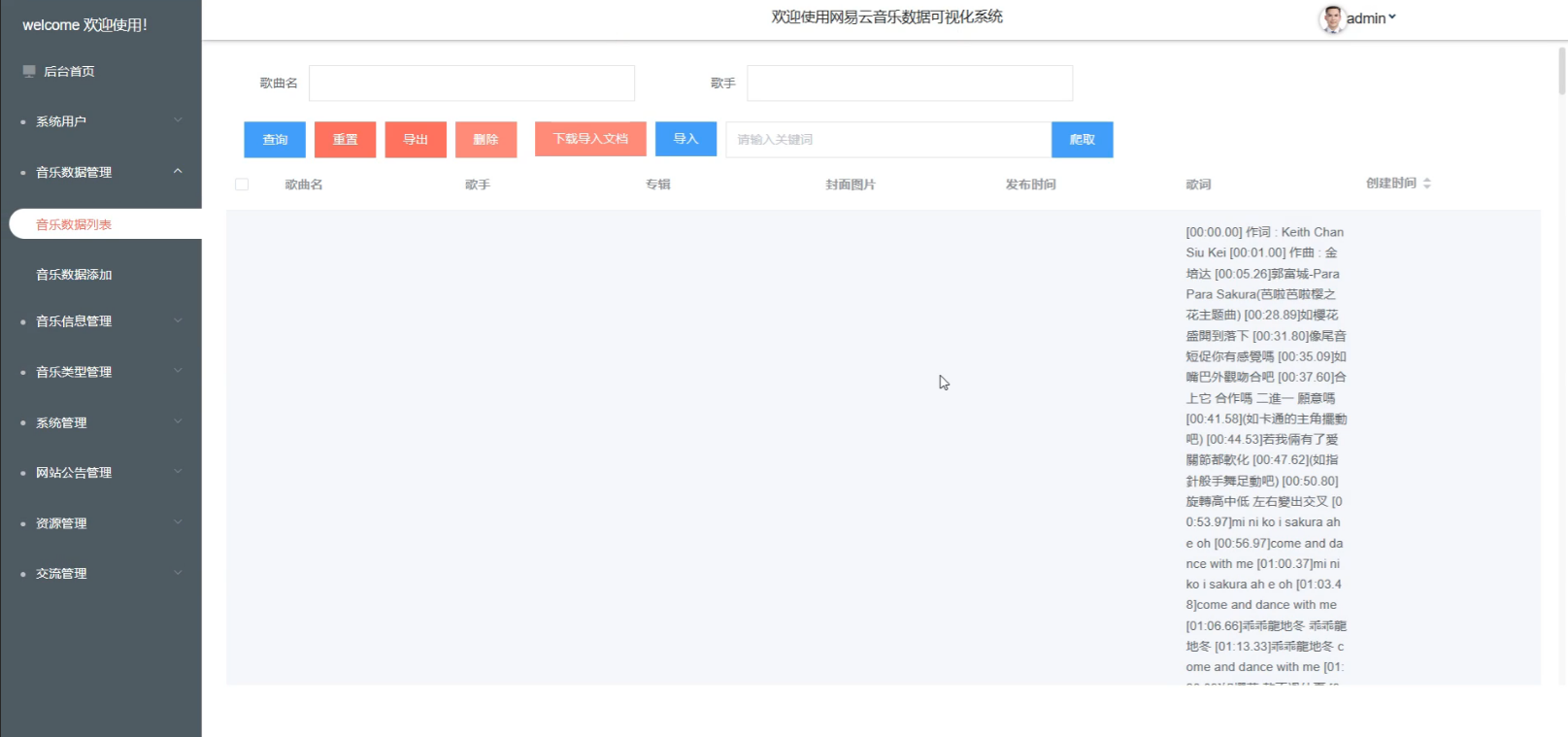This screenshot has height=737, width=1568.
Task: Toggle the select-all checkbox in table header
Action: pos(242,184)
